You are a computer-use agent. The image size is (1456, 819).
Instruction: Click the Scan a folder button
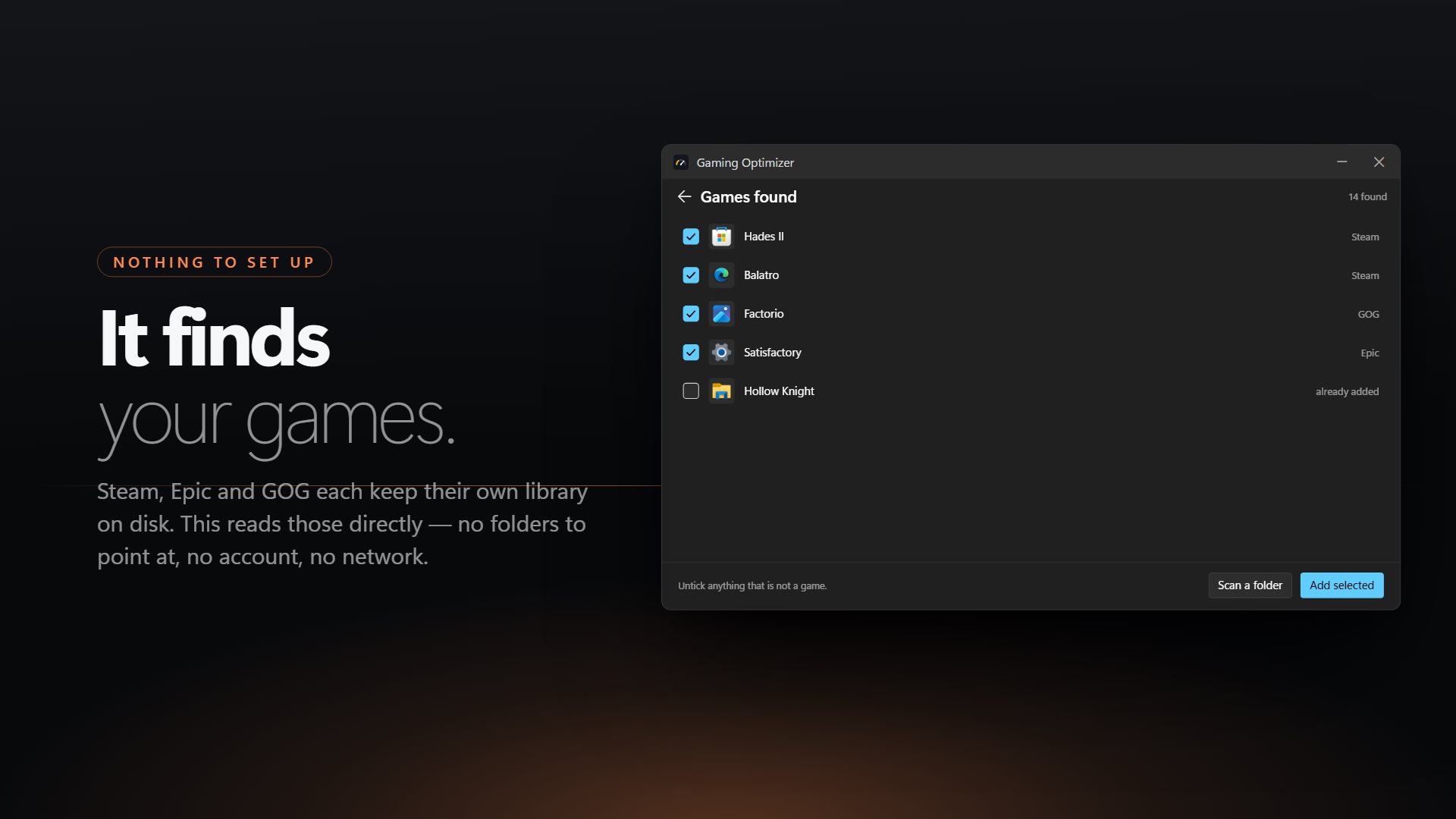[x=1250, y=585]
